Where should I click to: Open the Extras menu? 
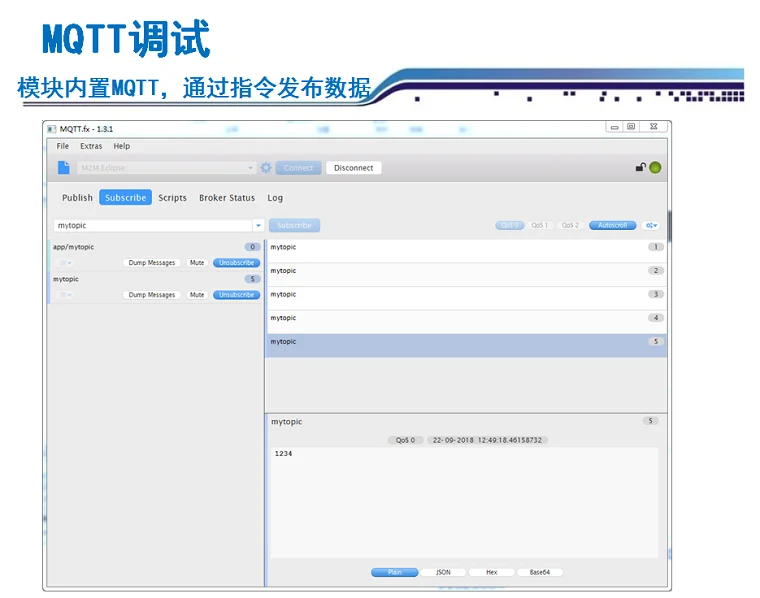91,146
